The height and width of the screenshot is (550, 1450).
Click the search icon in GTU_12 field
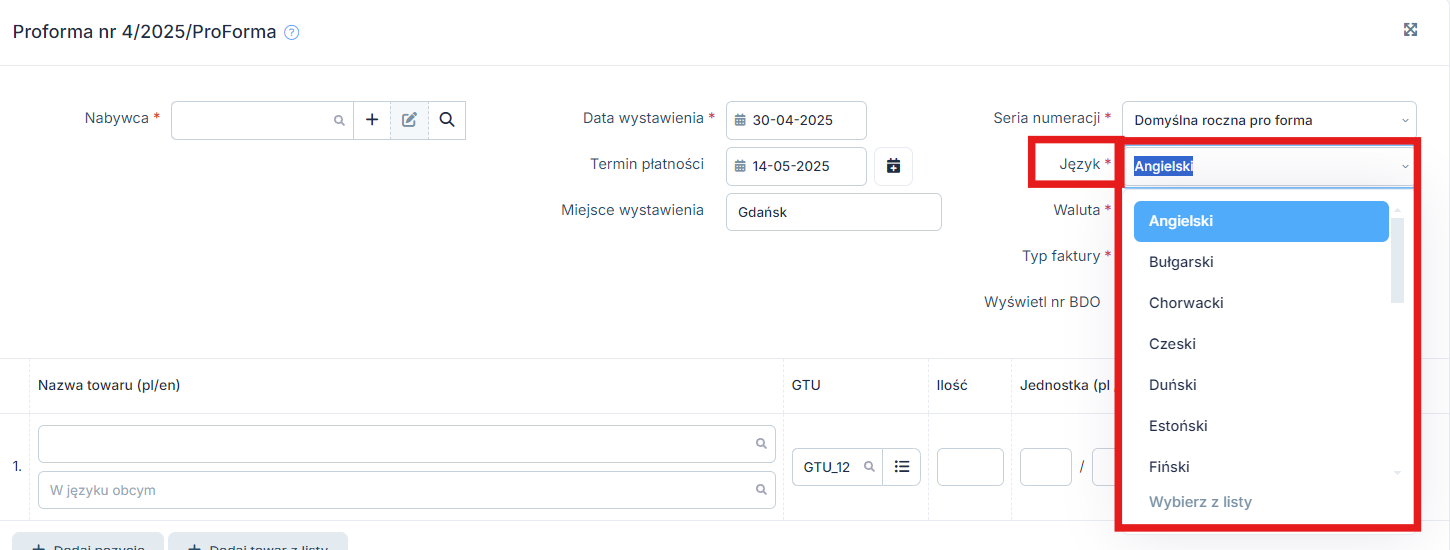(869, 467)
